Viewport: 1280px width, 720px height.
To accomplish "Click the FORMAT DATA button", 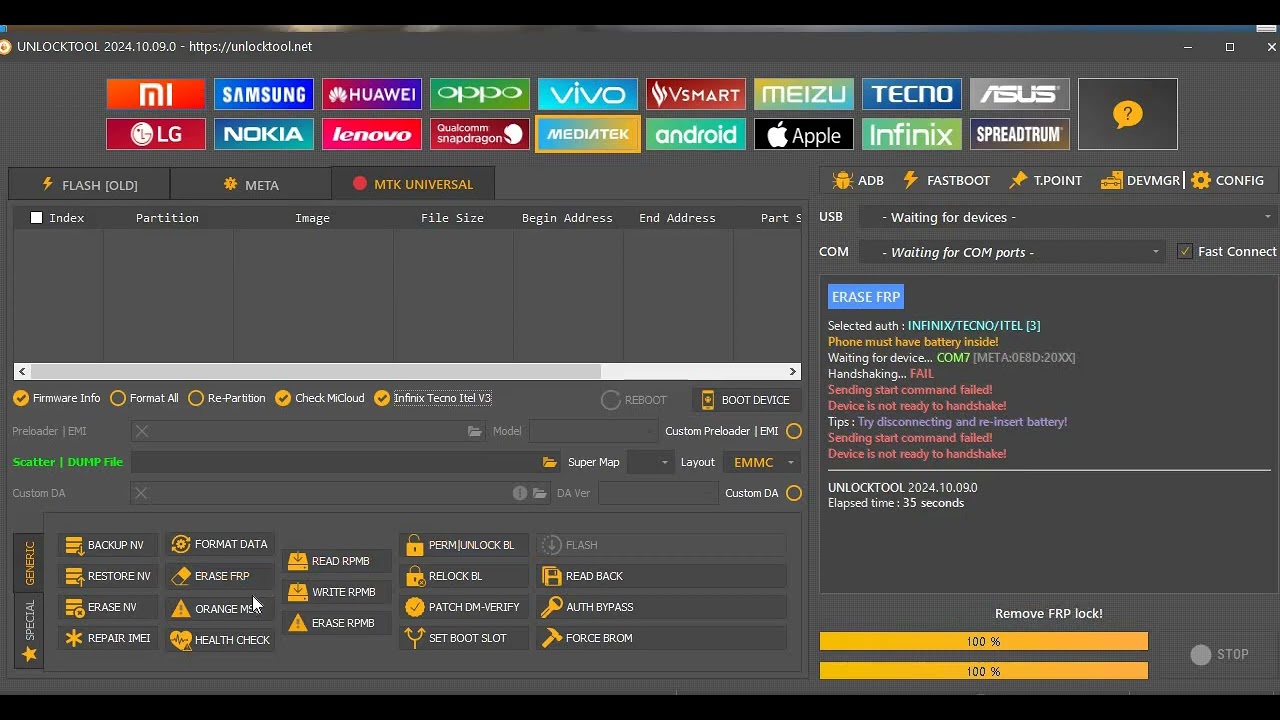I will pos(220,545).
